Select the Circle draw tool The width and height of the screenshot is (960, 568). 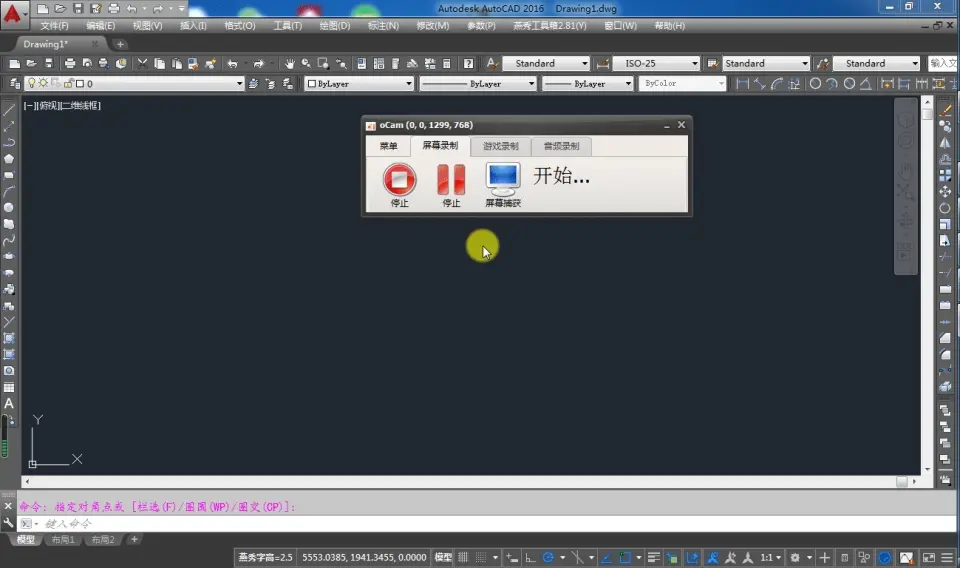click(9, 207)
